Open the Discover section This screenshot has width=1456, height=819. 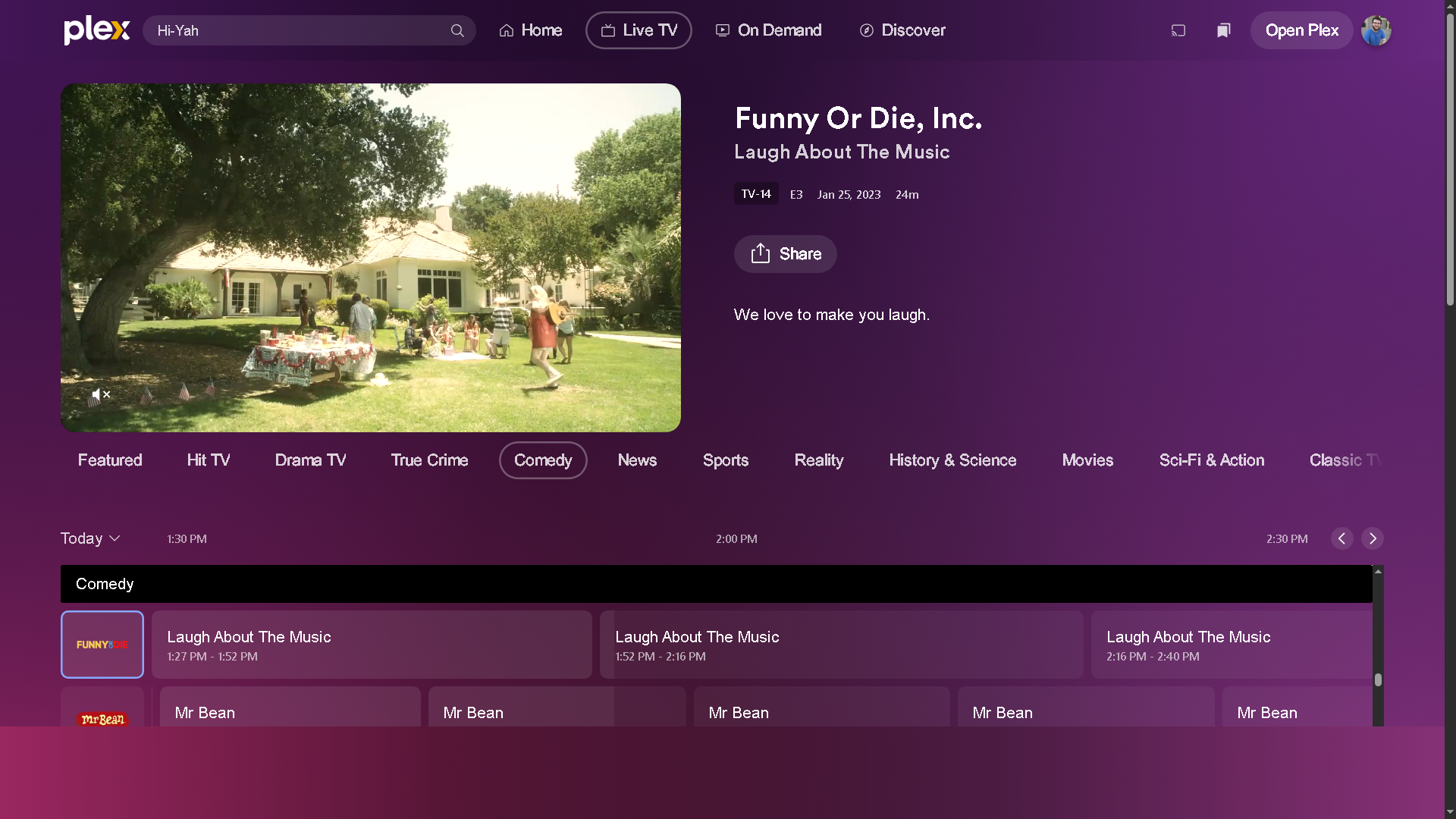point(902,30)
